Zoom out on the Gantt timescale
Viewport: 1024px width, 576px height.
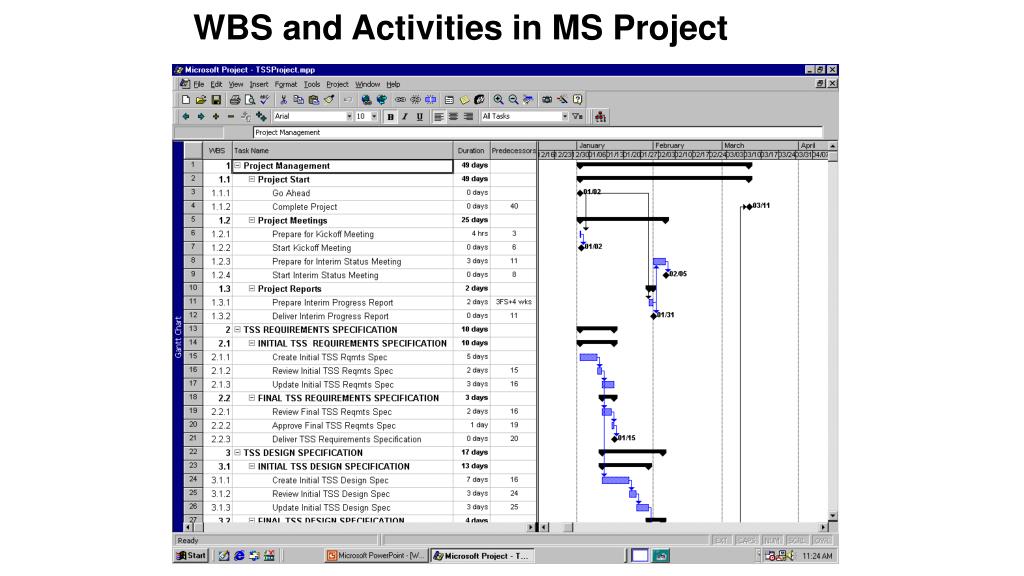513,100
